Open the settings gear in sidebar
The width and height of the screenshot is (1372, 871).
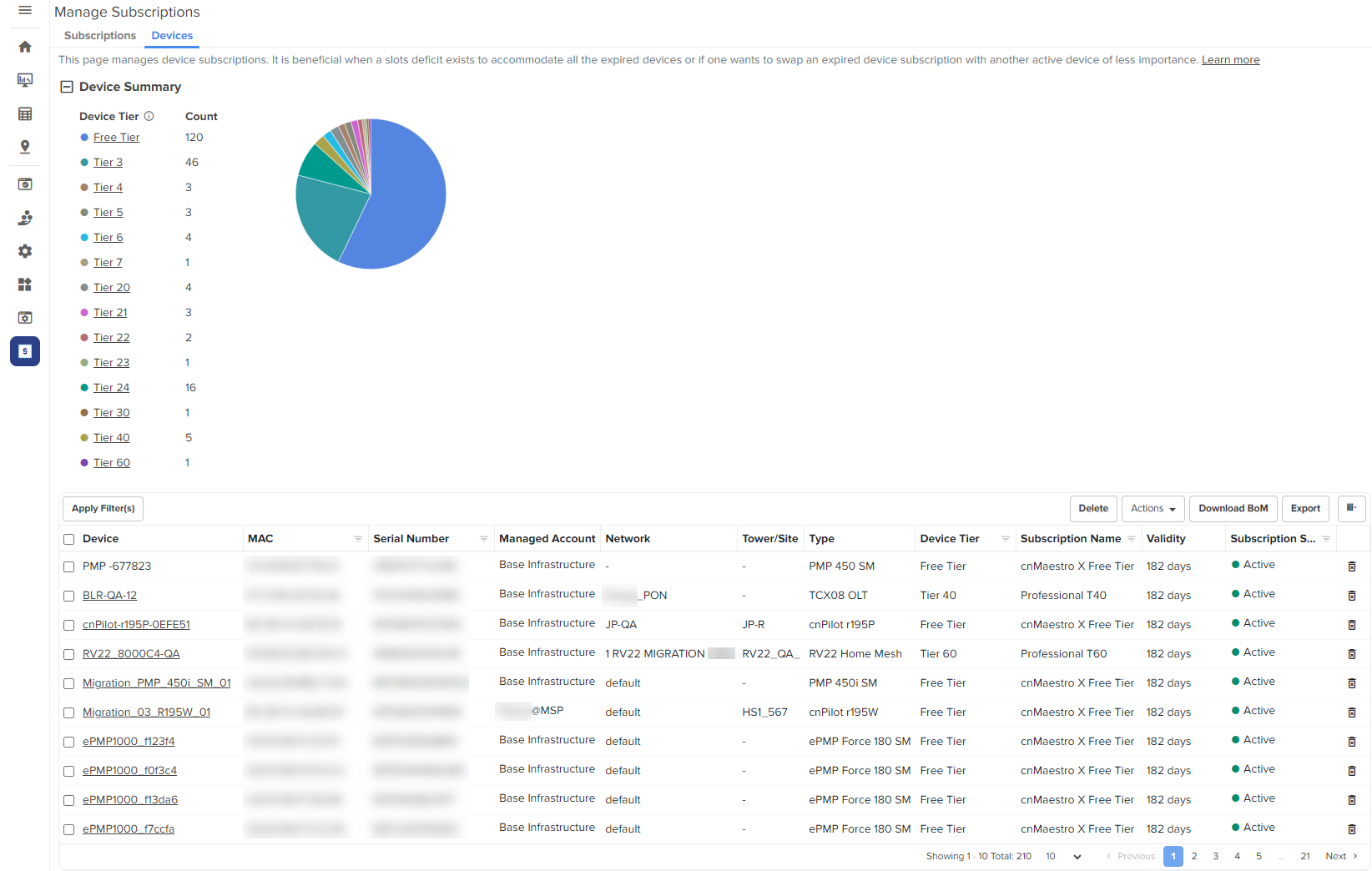[x=25, y=251]
